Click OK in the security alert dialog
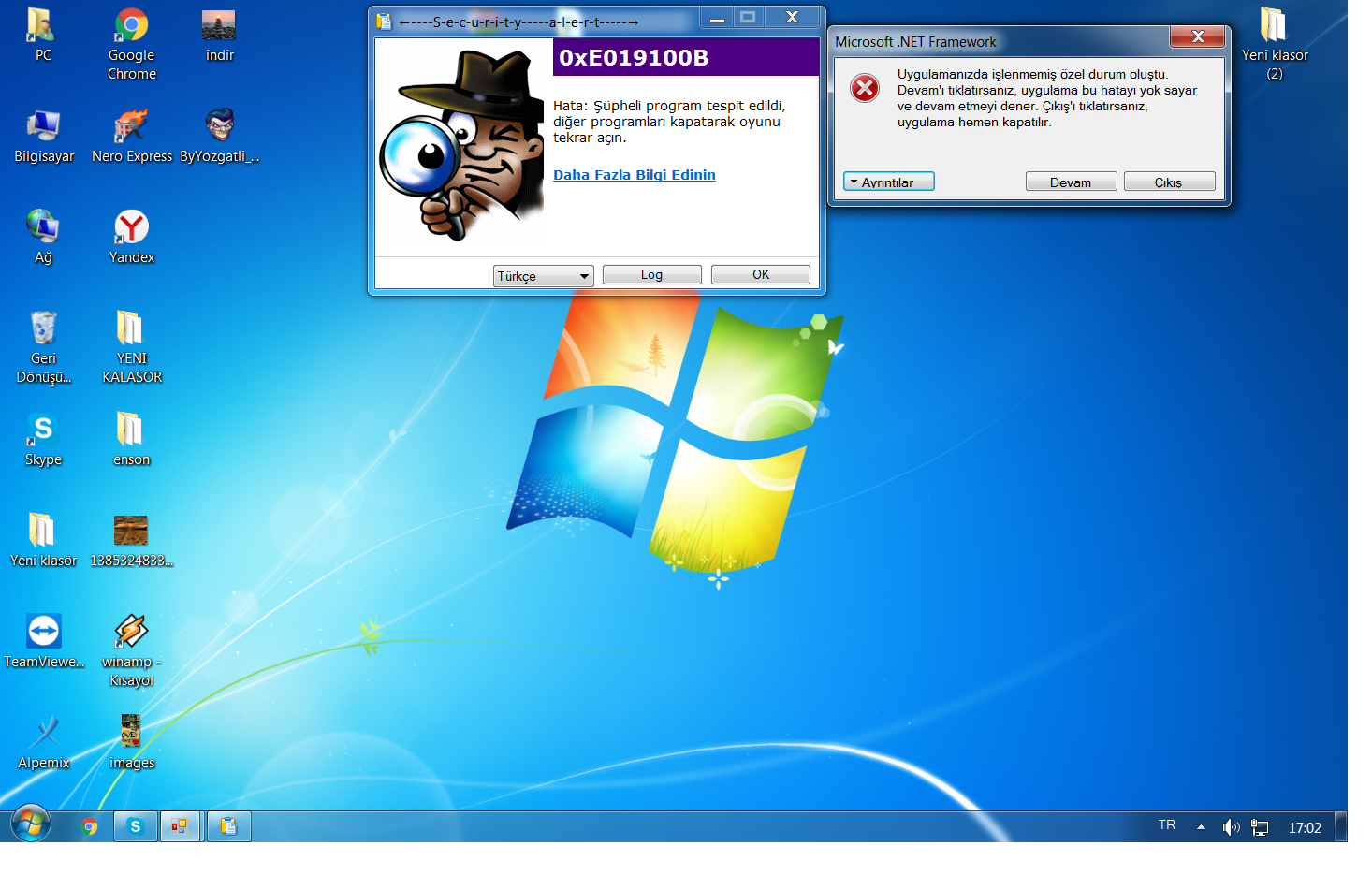 pyautogui.click(x=761, y=274)
